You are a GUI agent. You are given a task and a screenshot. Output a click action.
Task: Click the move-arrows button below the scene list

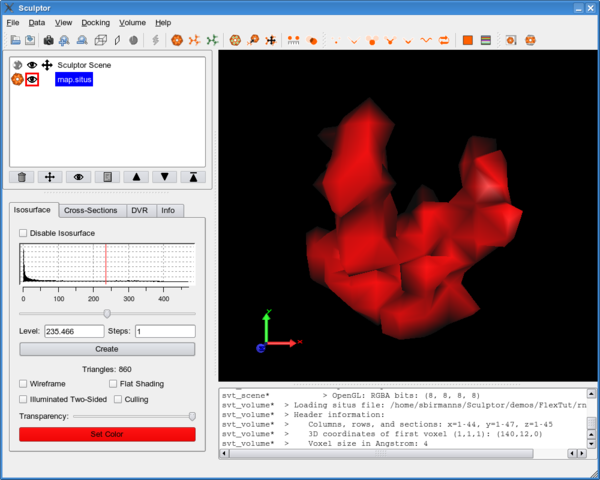click(50, 177)
